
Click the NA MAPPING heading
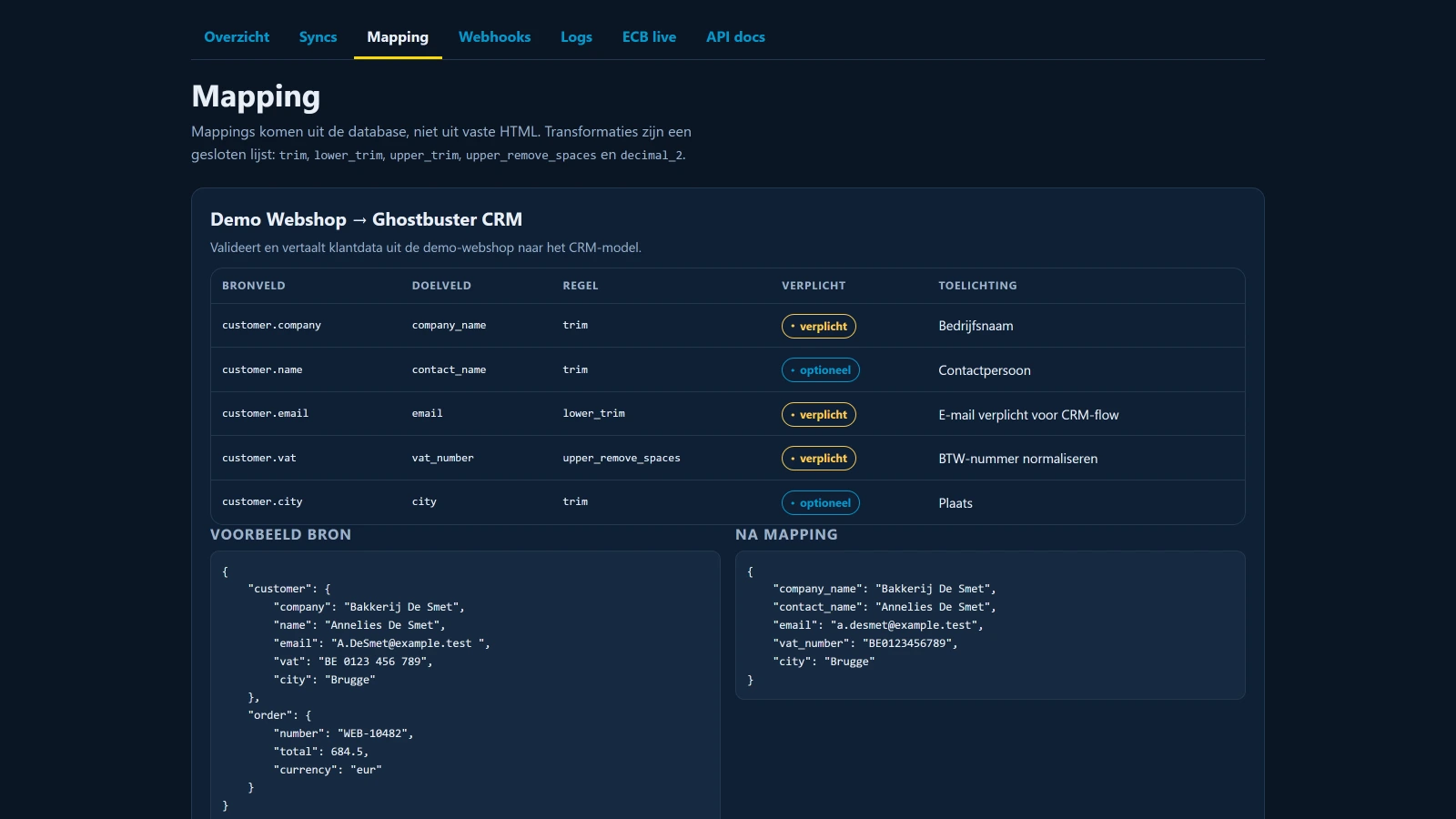tap(786, 535)
